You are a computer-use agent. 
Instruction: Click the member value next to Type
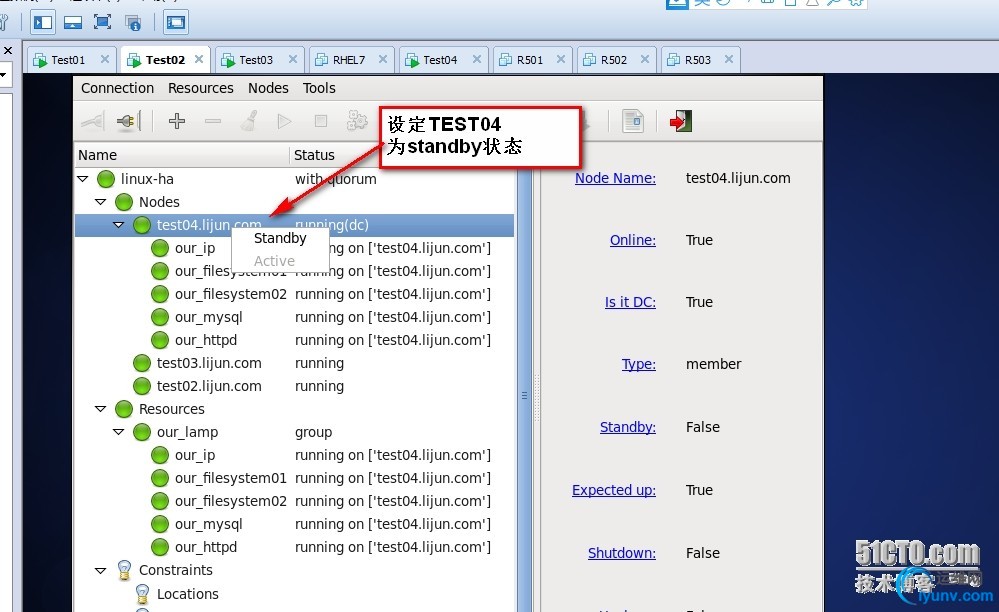714,364
